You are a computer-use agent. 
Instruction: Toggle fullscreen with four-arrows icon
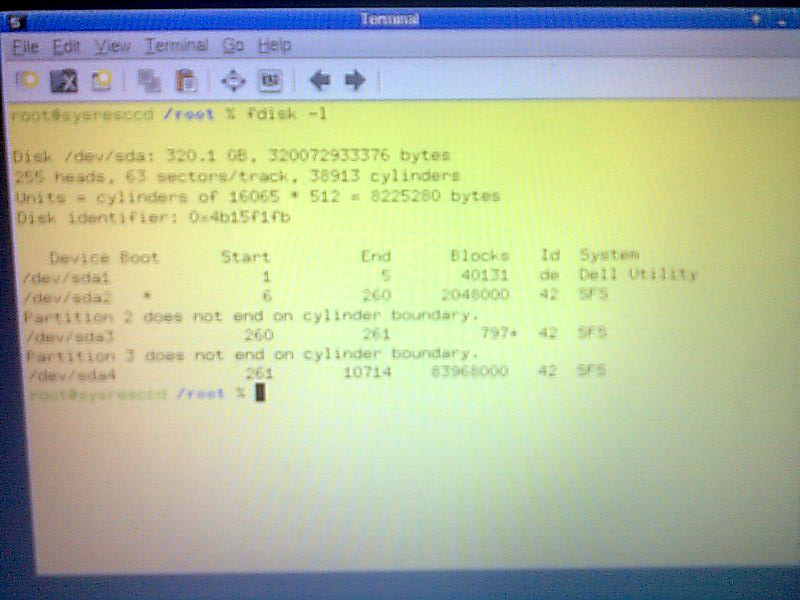point(232,80)
